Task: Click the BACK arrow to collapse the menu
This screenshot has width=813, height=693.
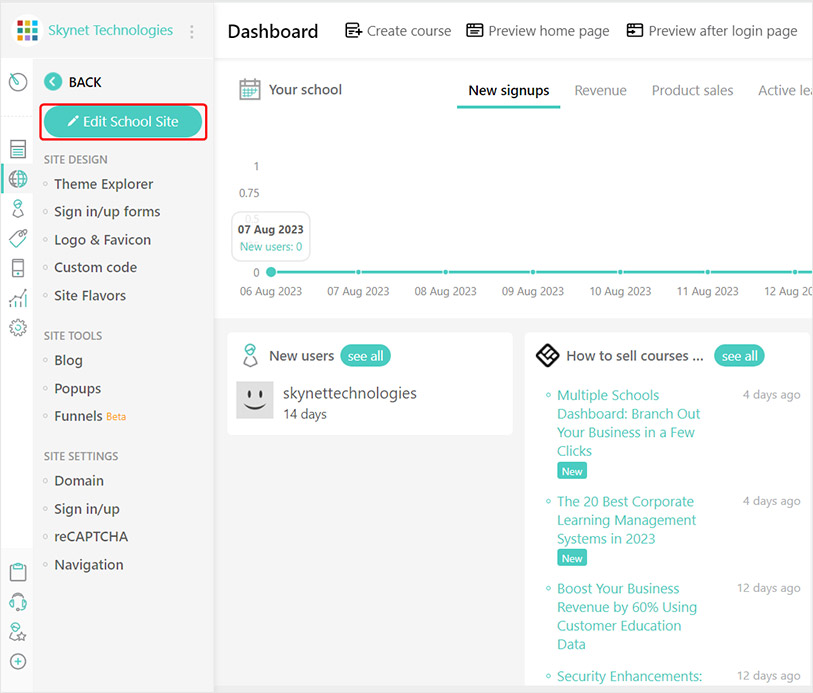Action: point(53,82)
